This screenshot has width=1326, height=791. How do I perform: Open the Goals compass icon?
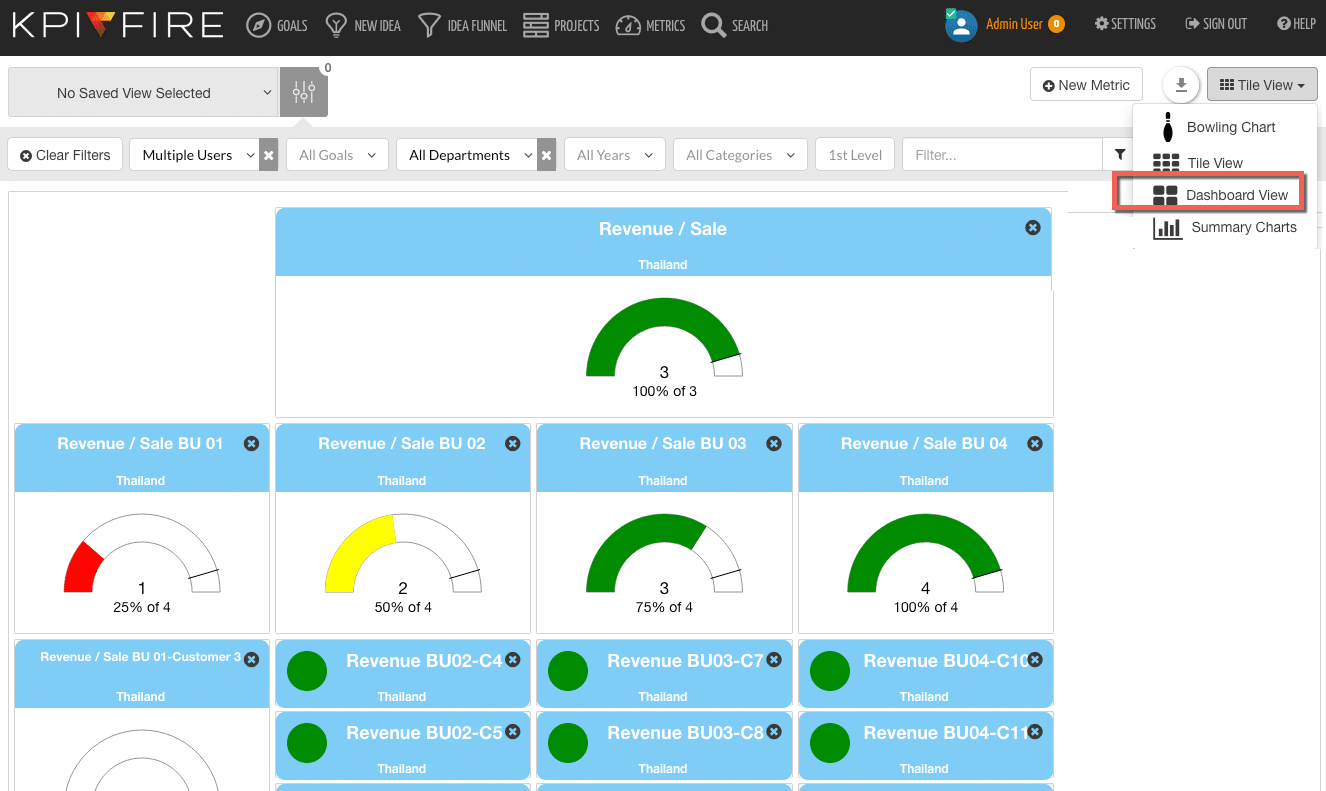[259, 25]
